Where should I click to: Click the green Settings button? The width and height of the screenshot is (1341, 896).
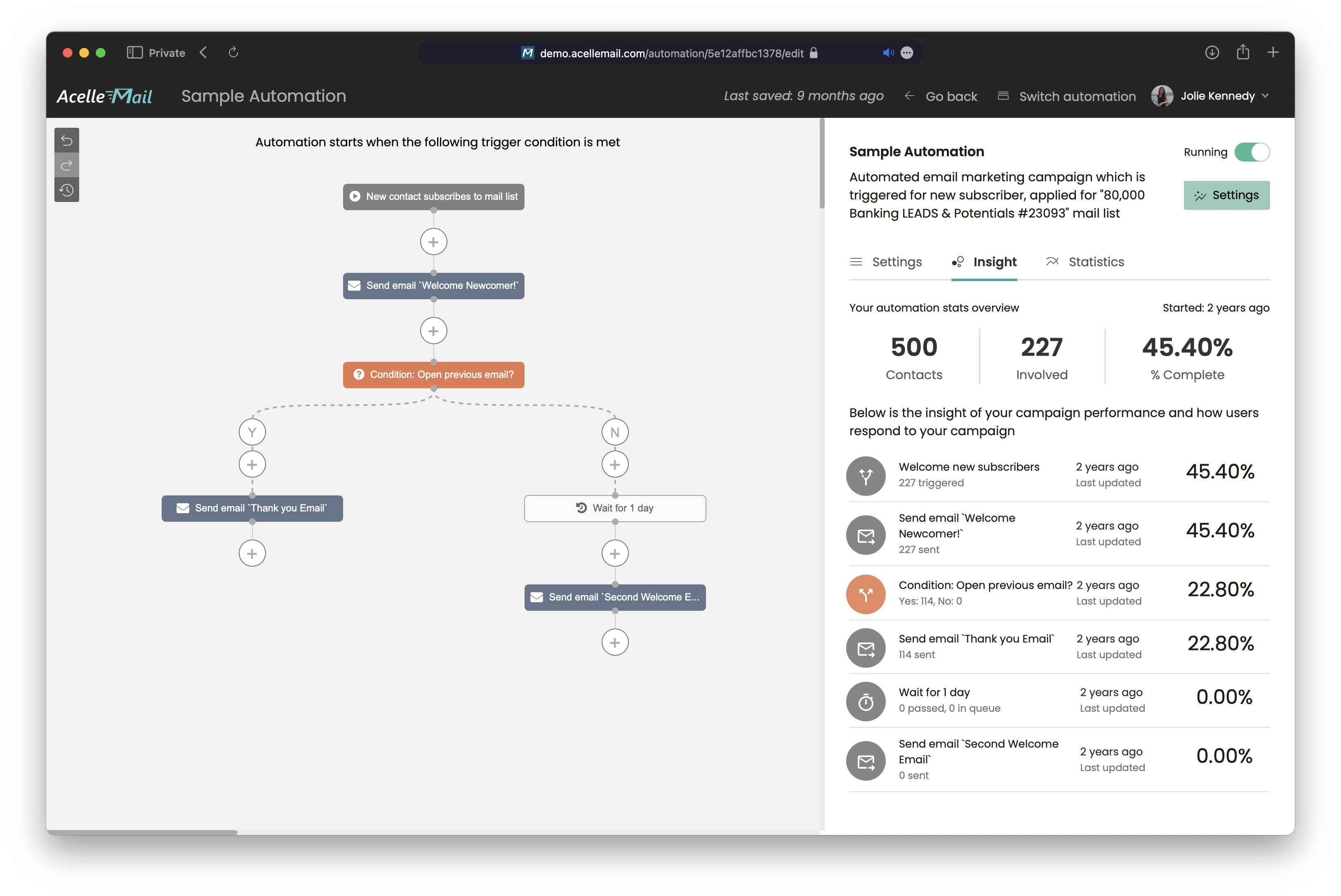(x=1226, y=195)
